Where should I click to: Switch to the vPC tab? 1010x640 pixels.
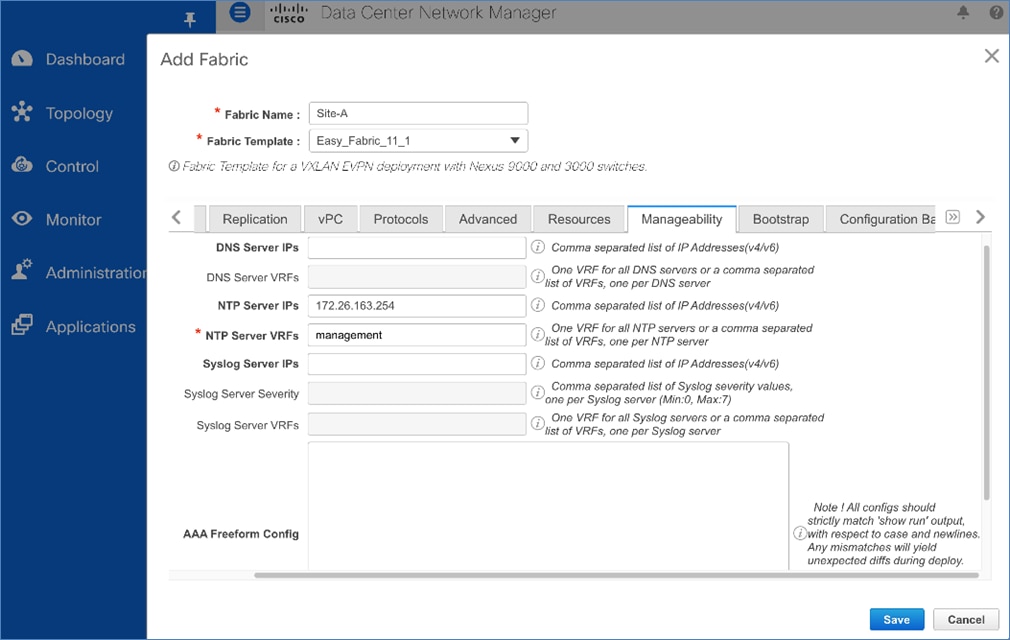tap(330, 219)
